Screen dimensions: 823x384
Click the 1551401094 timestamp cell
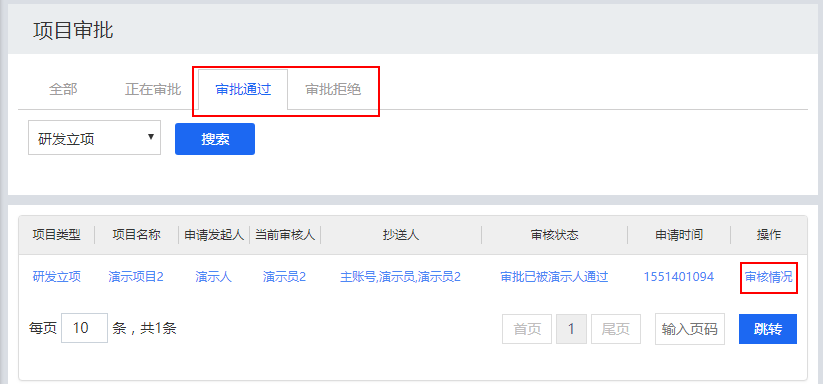(x=679, y=277)
